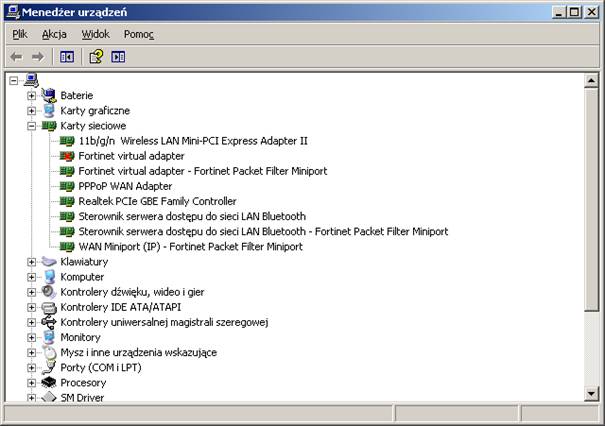Open the Akcja menu
This screenshot has height=426, width=605.
[x=54, y=34]
